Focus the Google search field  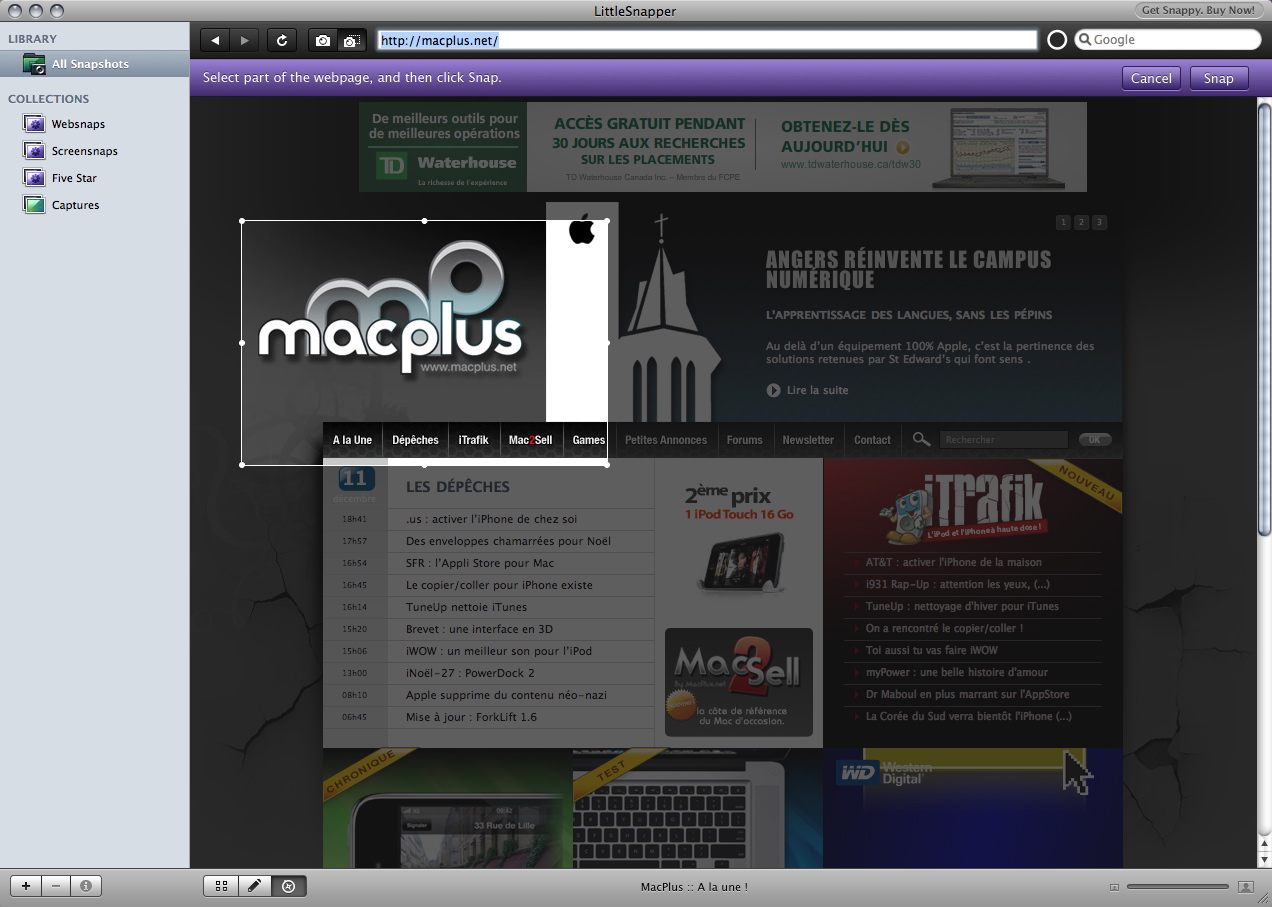coord(1168,40)
